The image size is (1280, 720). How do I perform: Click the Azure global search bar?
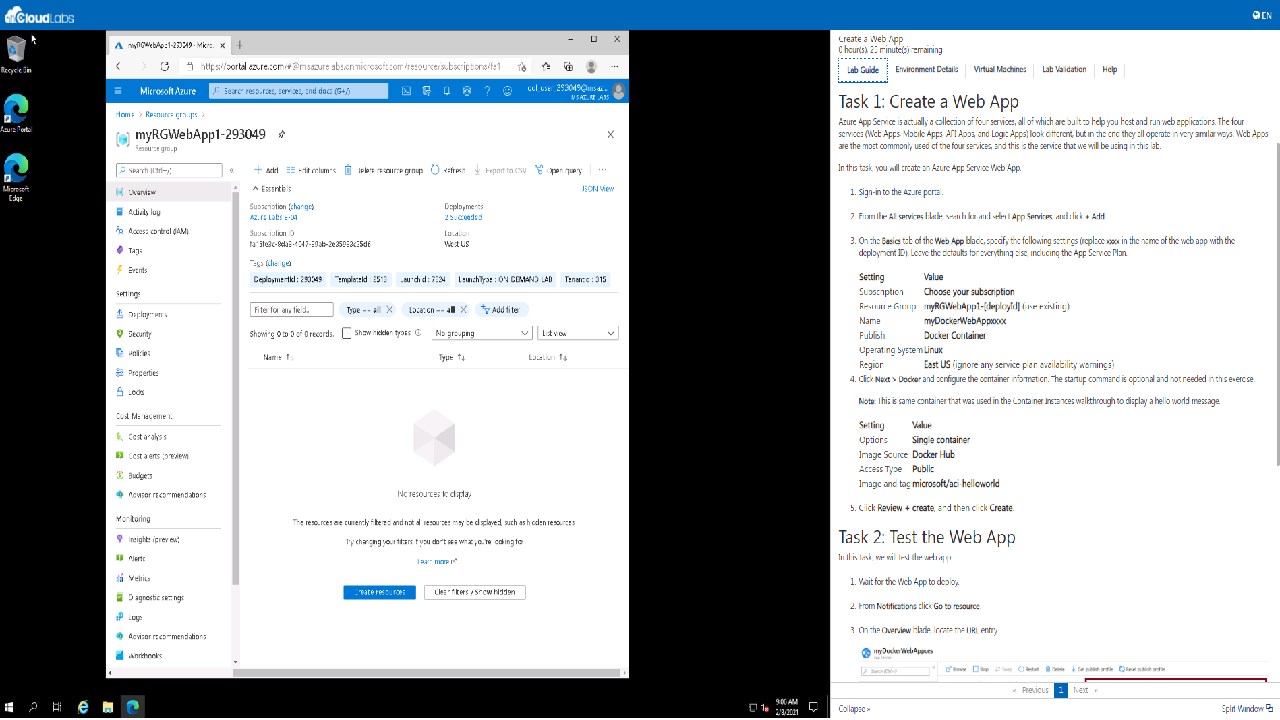coord(298,91)
